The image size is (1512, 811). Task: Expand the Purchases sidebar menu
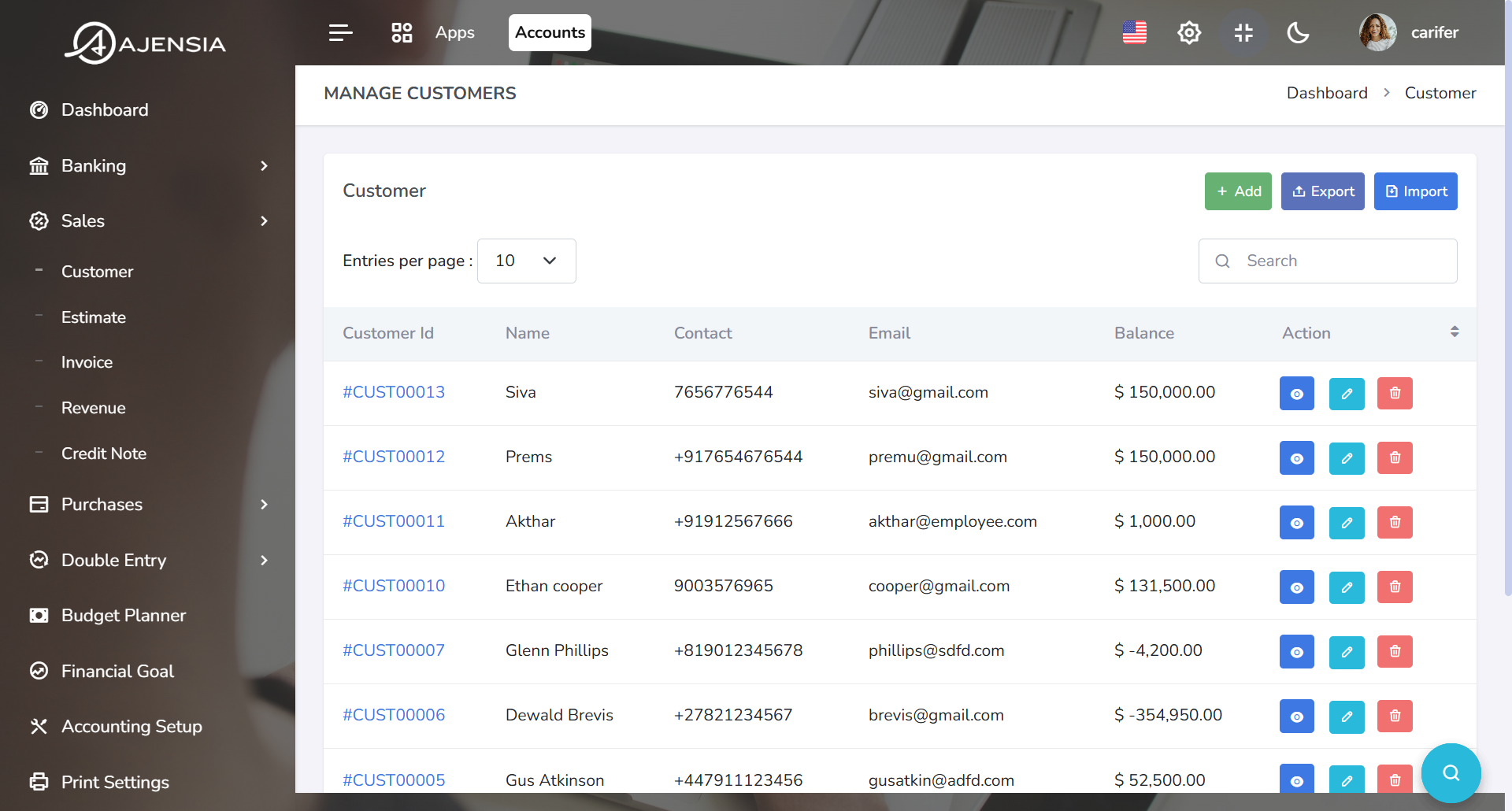[148, 504]
